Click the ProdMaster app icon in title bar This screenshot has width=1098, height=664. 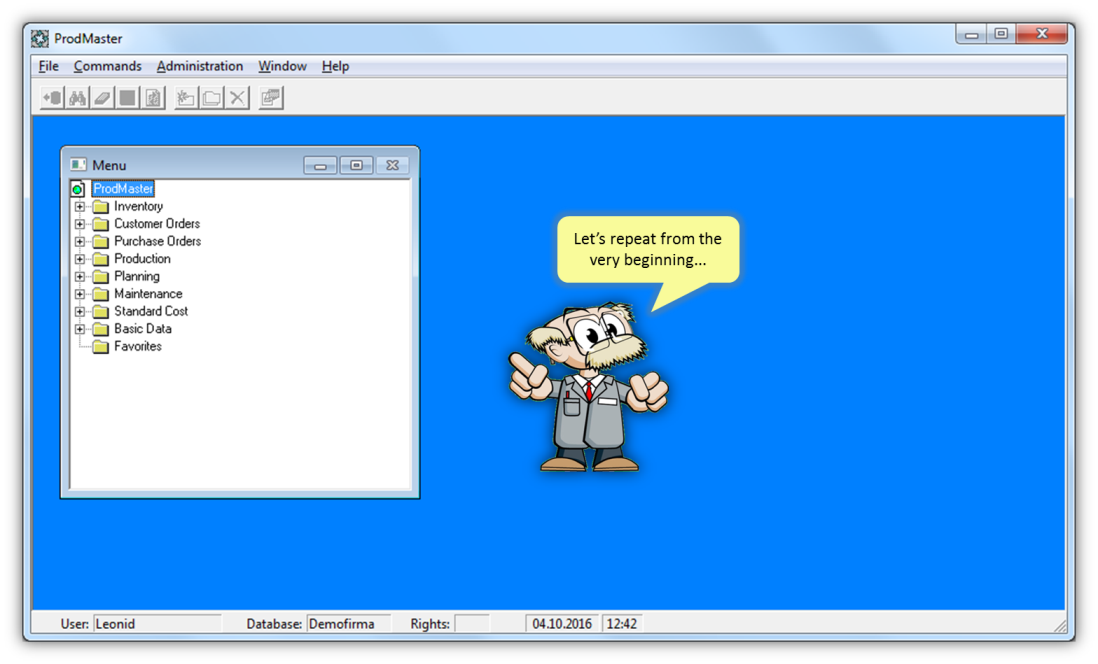pos(40,39)
